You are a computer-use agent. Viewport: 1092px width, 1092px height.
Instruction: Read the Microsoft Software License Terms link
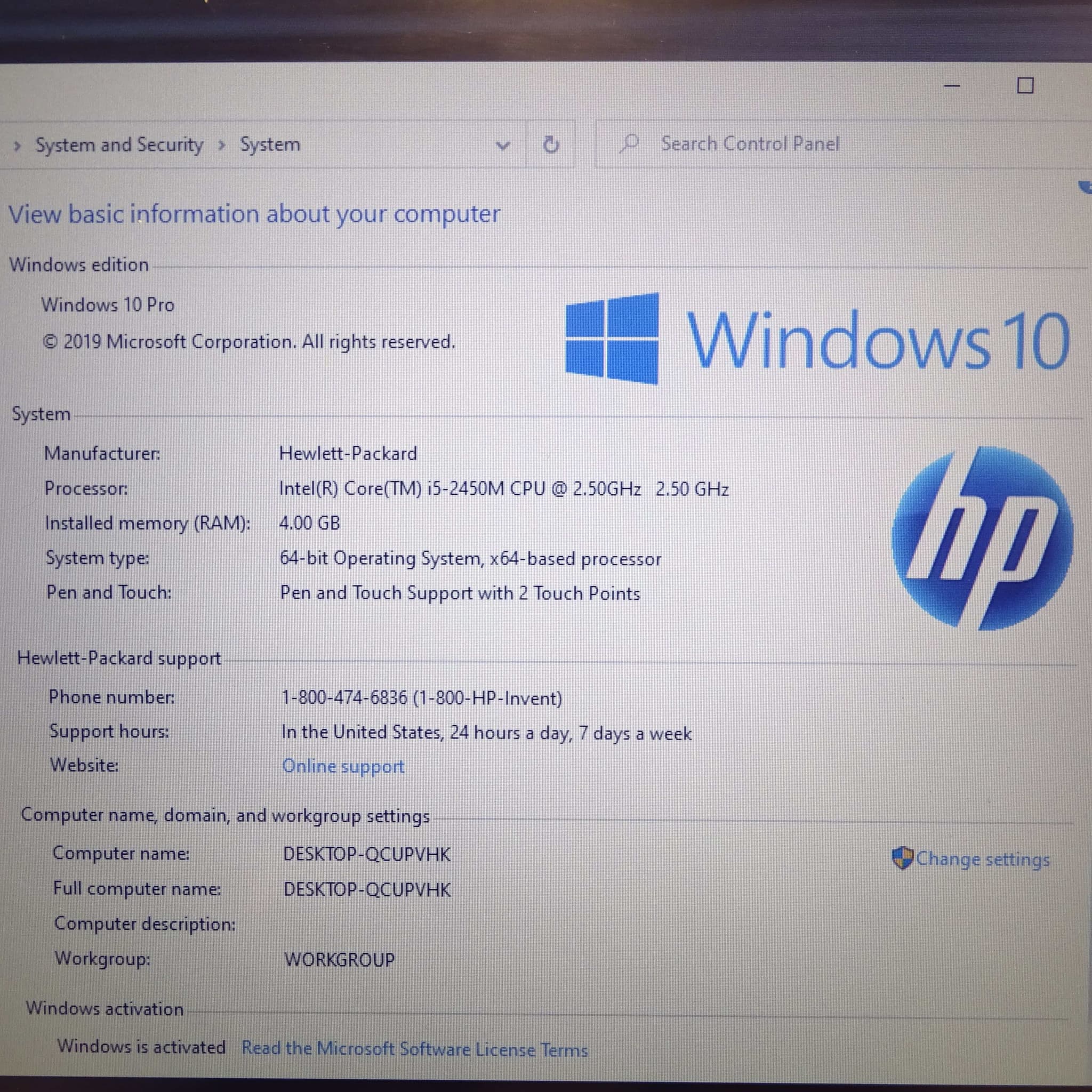pyautogui.click(x=415, y=1049)
